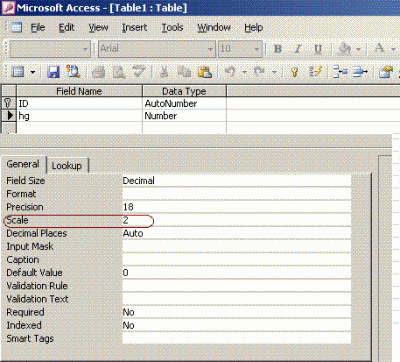Click row selector arrow for hg row
Viewport: 400px width, 362px height.
click(x=8, y=116)
